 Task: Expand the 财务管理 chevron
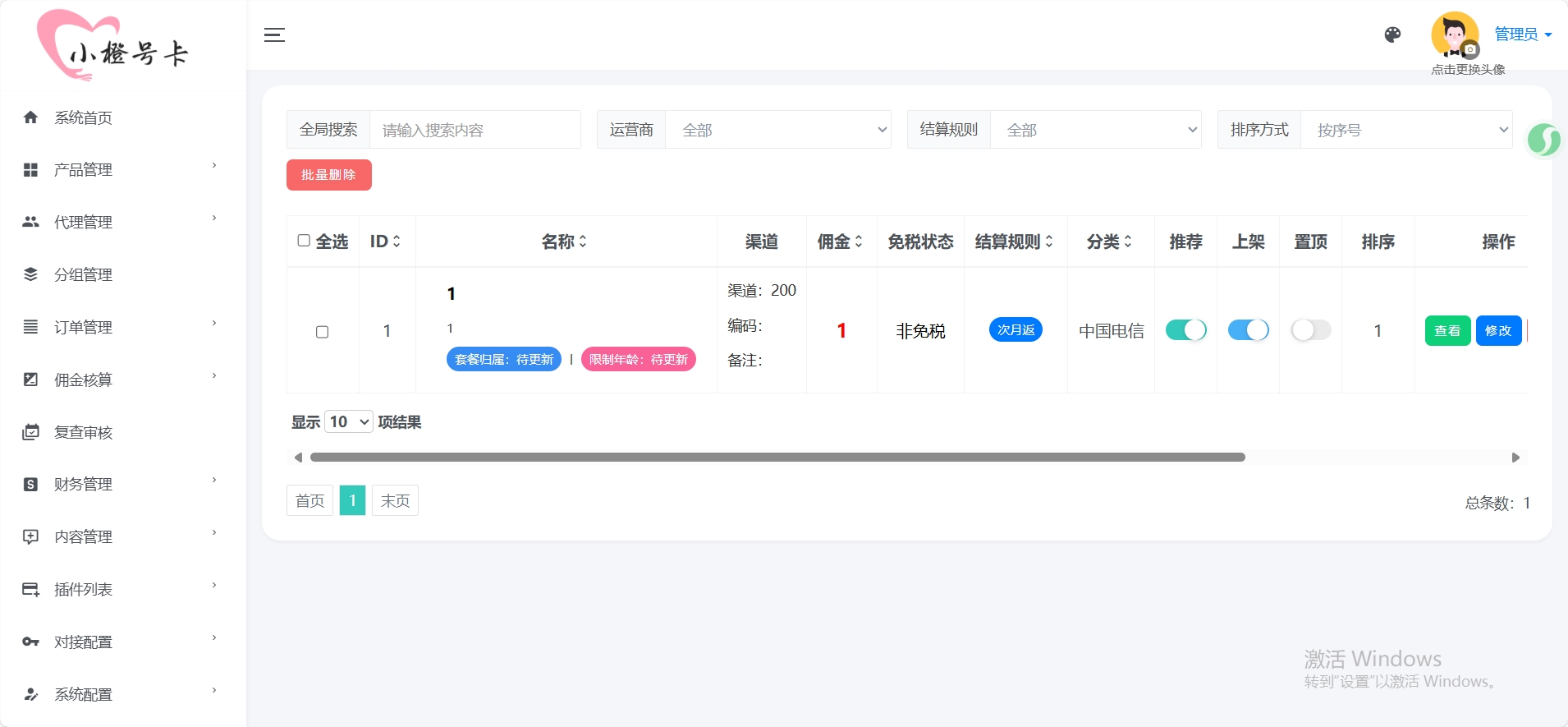click(214, 481)
